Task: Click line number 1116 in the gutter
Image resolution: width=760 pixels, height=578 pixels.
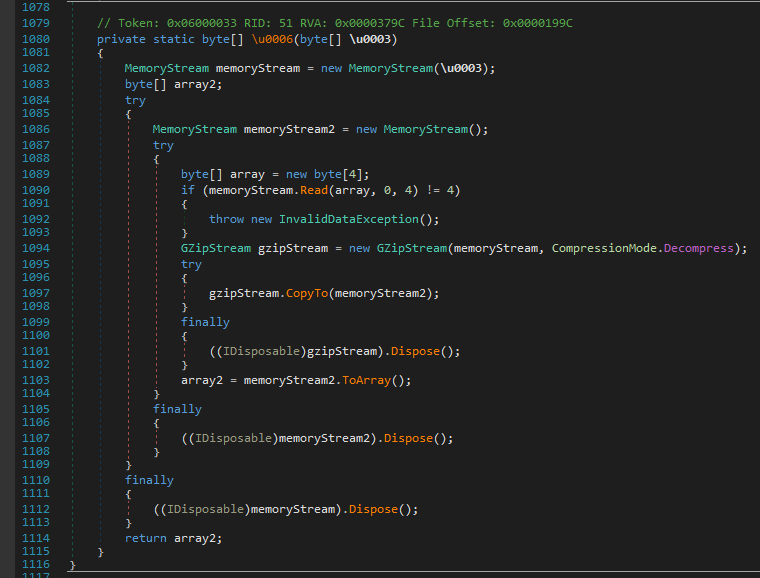Action: 36,564
